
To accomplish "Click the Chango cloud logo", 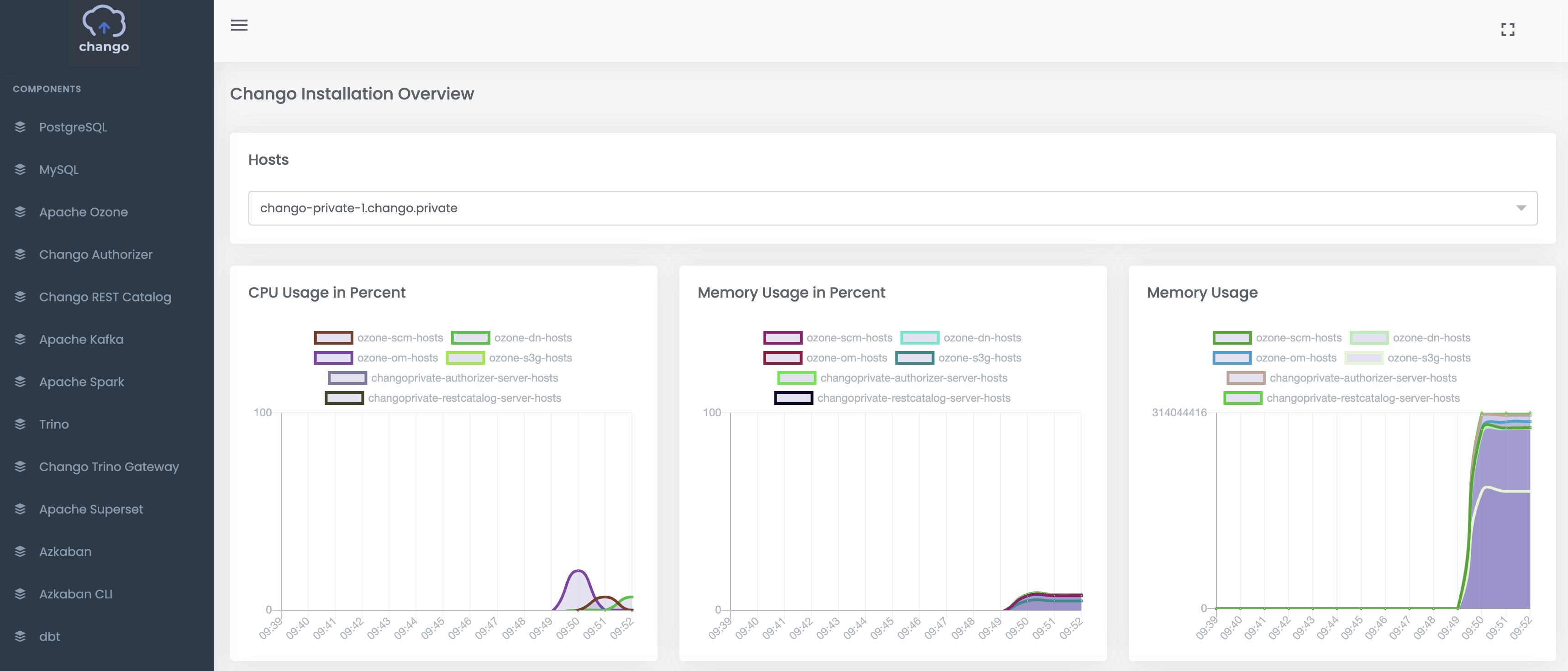I will coord(104,29).
